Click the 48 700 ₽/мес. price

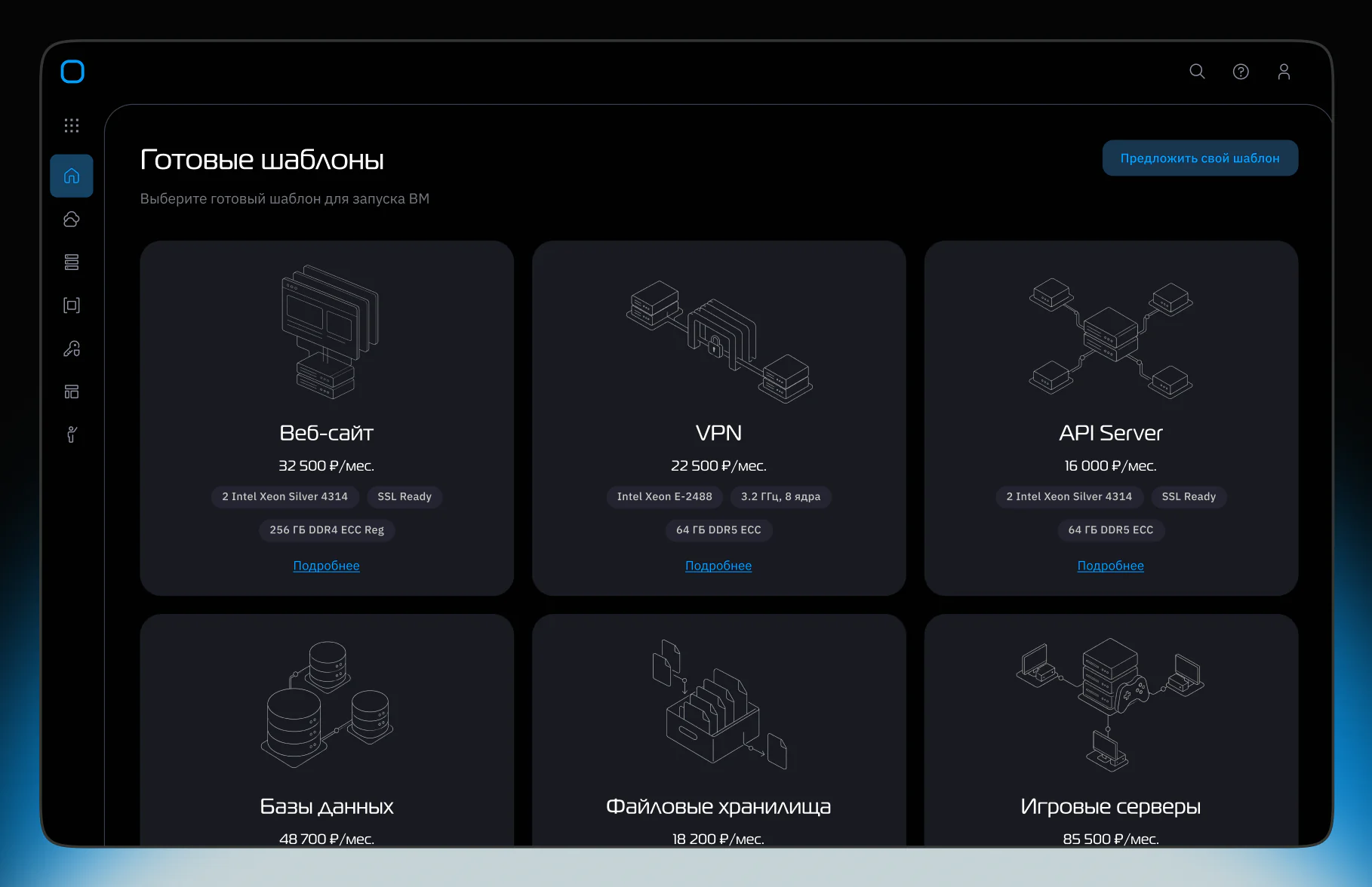(x=327, y=839)
